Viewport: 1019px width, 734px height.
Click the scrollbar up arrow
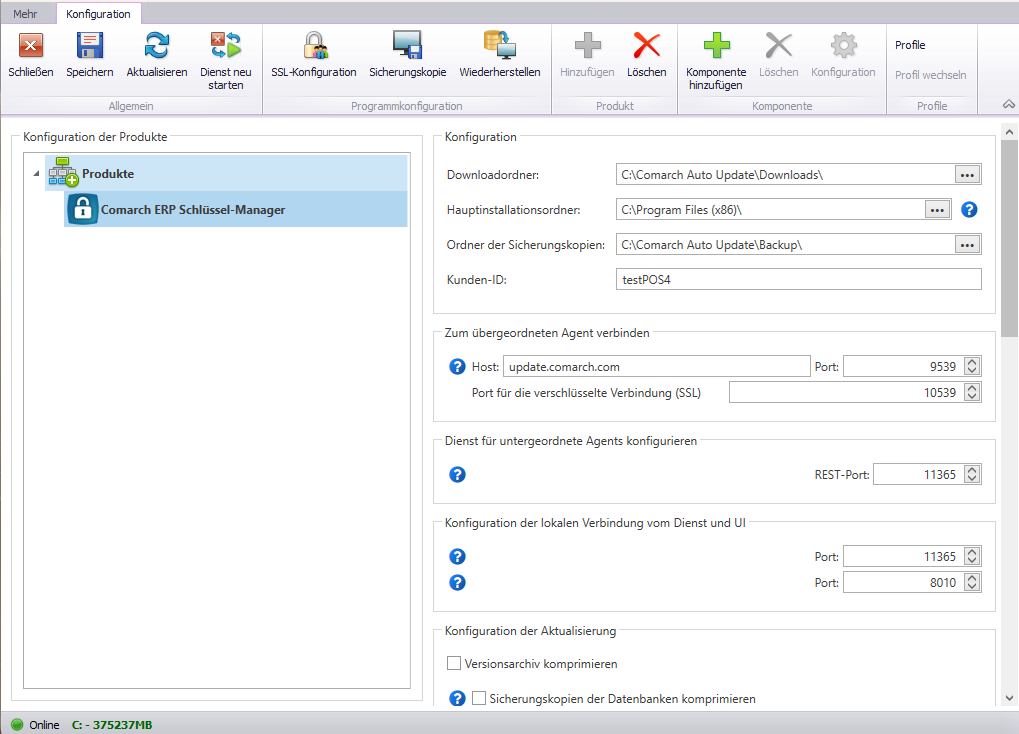(1009, 132)
